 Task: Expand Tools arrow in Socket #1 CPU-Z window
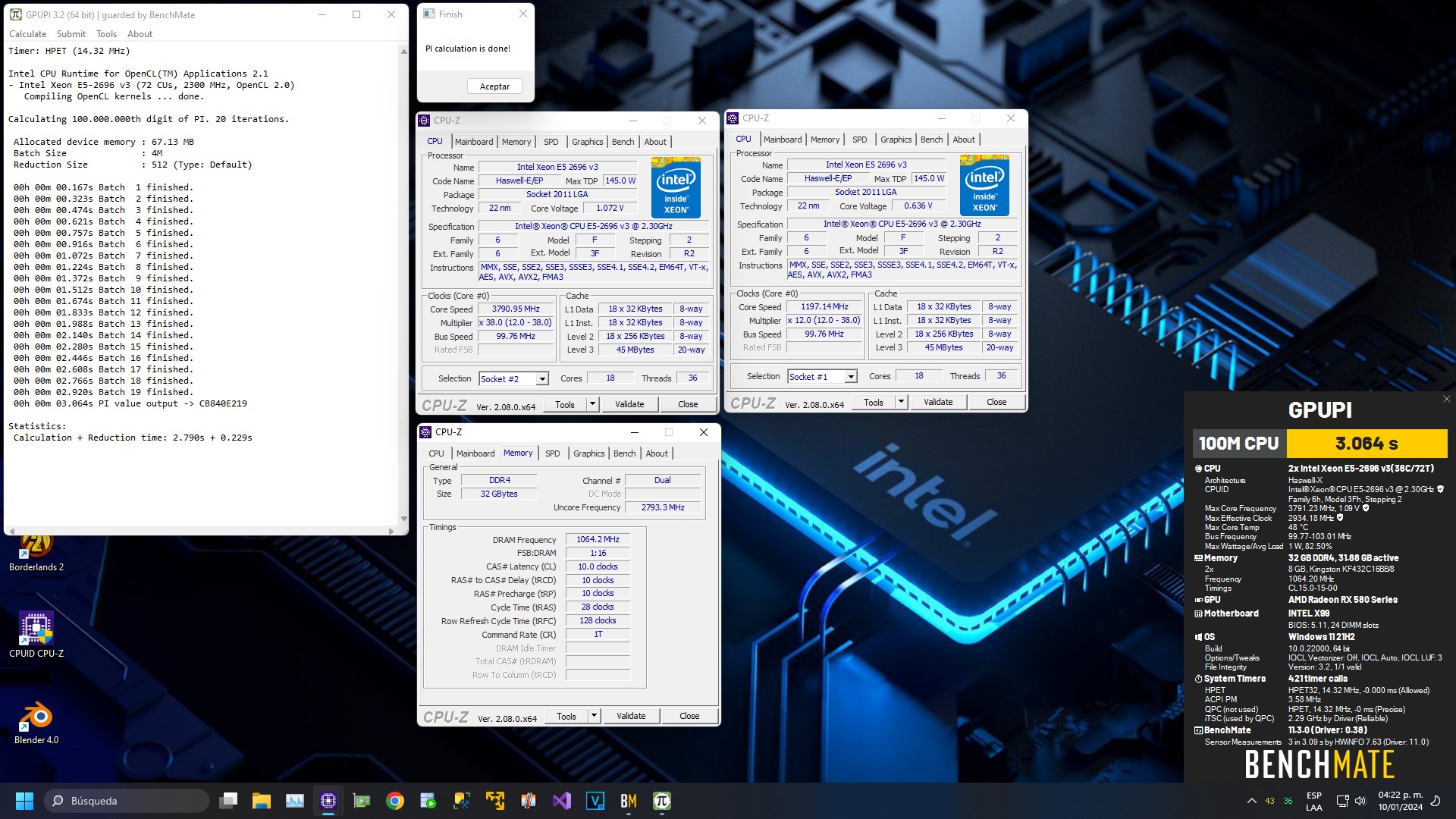point(902,402)
